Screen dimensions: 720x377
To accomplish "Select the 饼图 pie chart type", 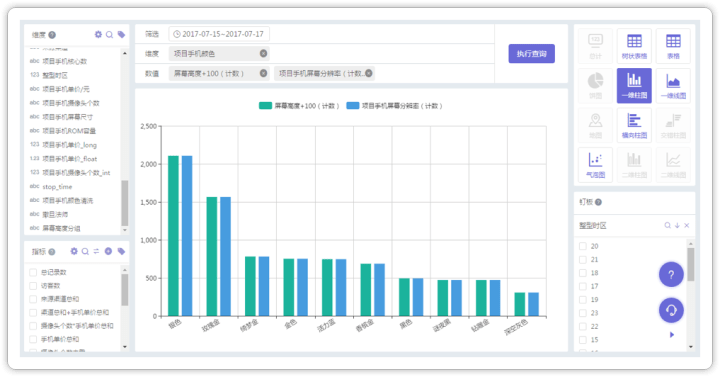I will 595,85.
